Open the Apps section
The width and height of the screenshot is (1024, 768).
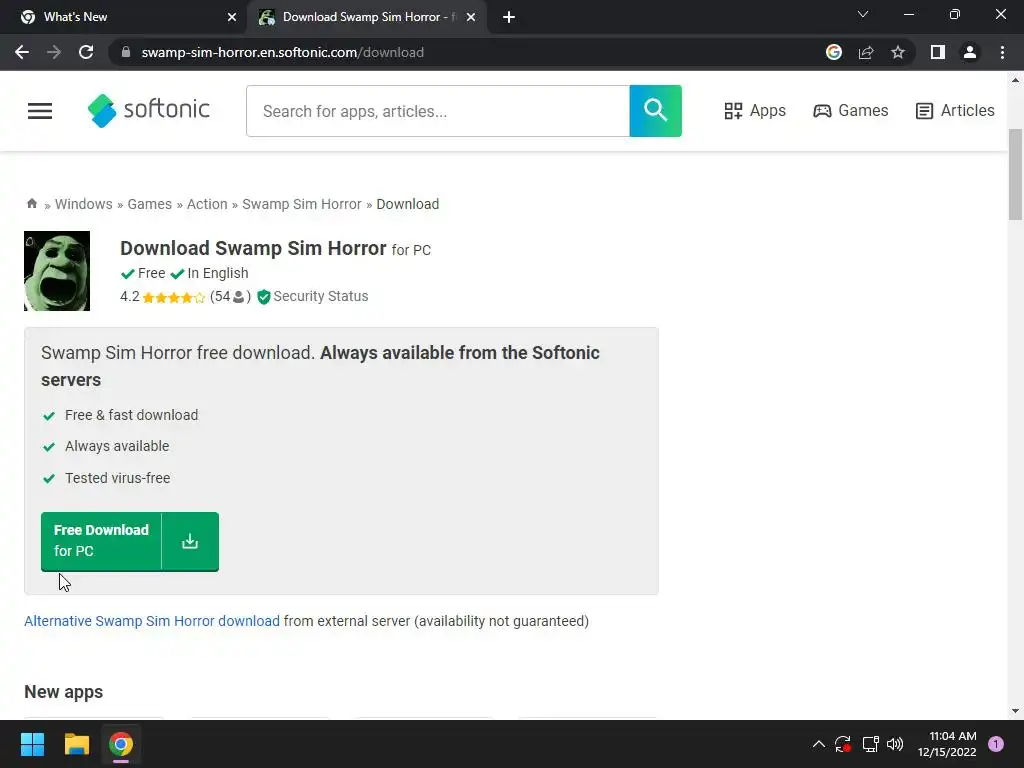(x=755, y=111)
